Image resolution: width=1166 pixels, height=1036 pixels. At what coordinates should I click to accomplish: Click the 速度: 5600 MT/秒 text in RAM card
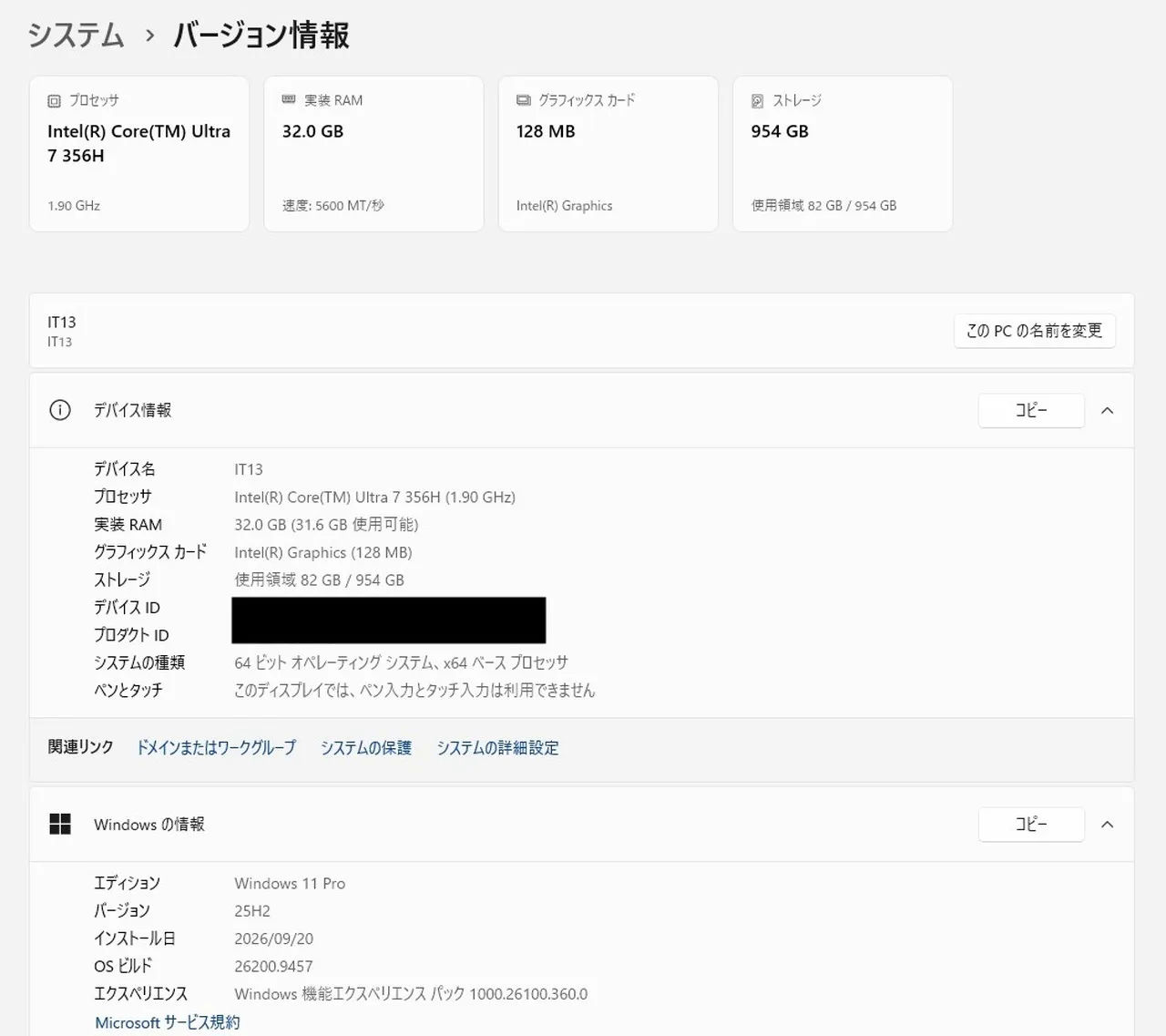point(332,206)
